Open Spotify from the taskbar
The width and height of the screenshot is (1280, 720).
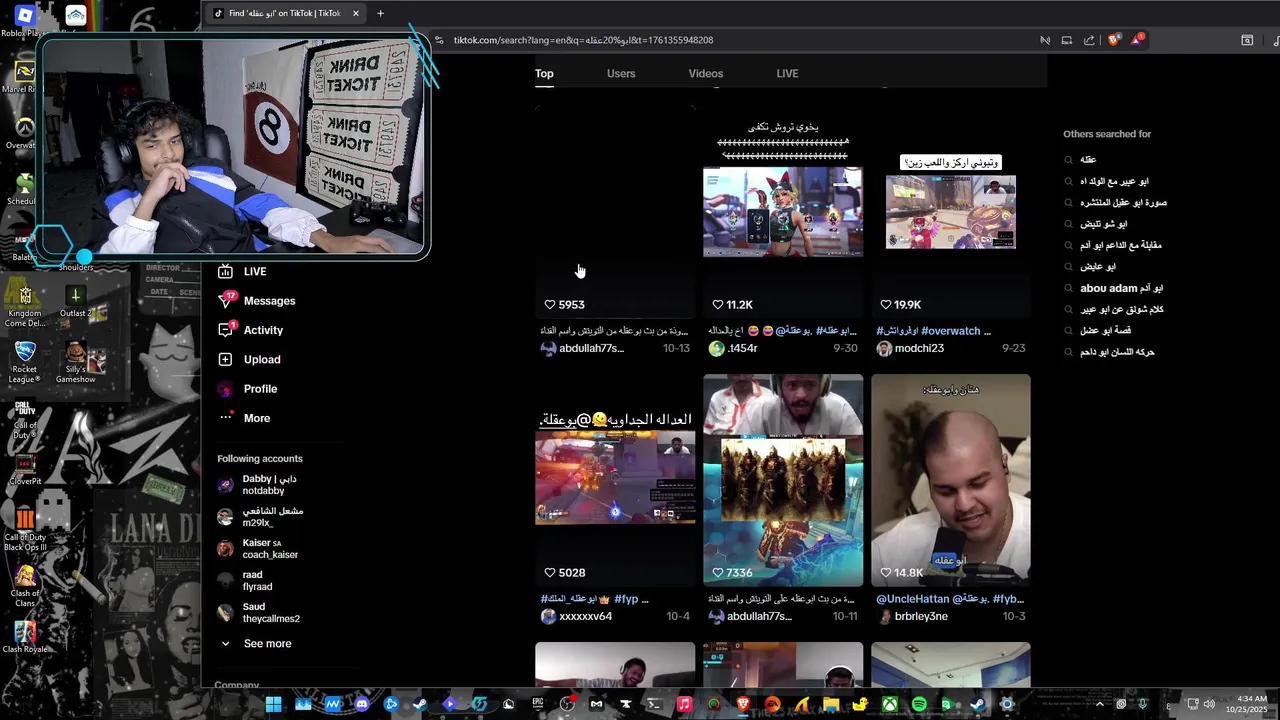coord(919,704)
